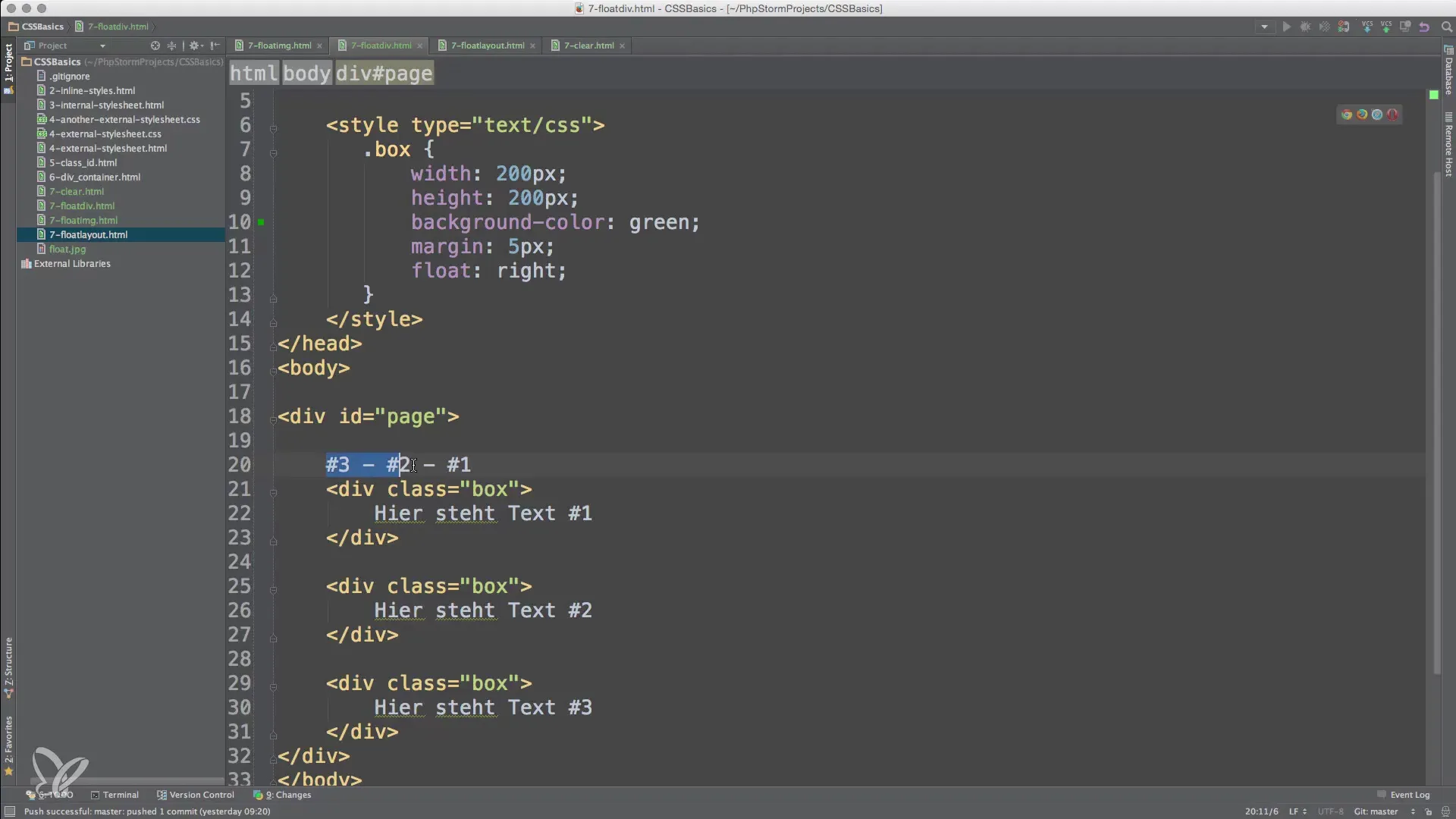Image resolution: width=1456 pixels, height=819 pixels.
Task: Click html element breadcrumb in editor
Action: tap(254, 74)
